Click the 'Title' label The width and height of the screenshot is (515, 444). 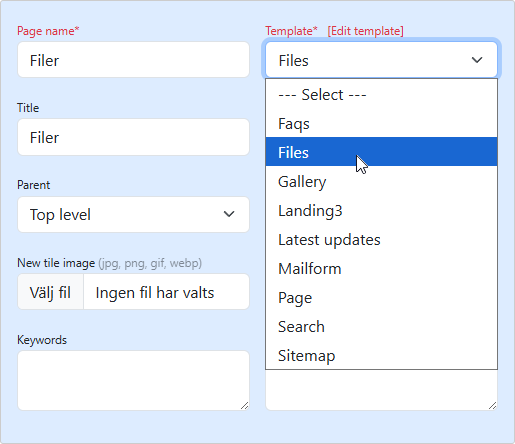28,108
